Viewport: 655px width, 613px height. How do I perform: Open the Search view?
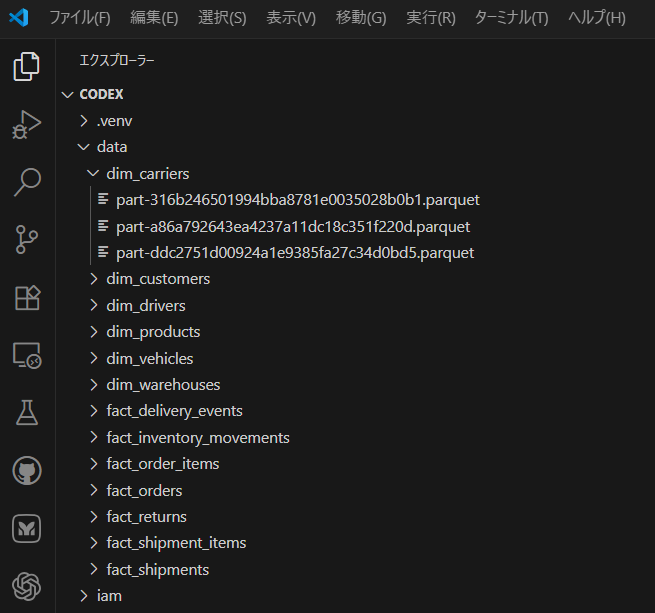click(27, 182)
